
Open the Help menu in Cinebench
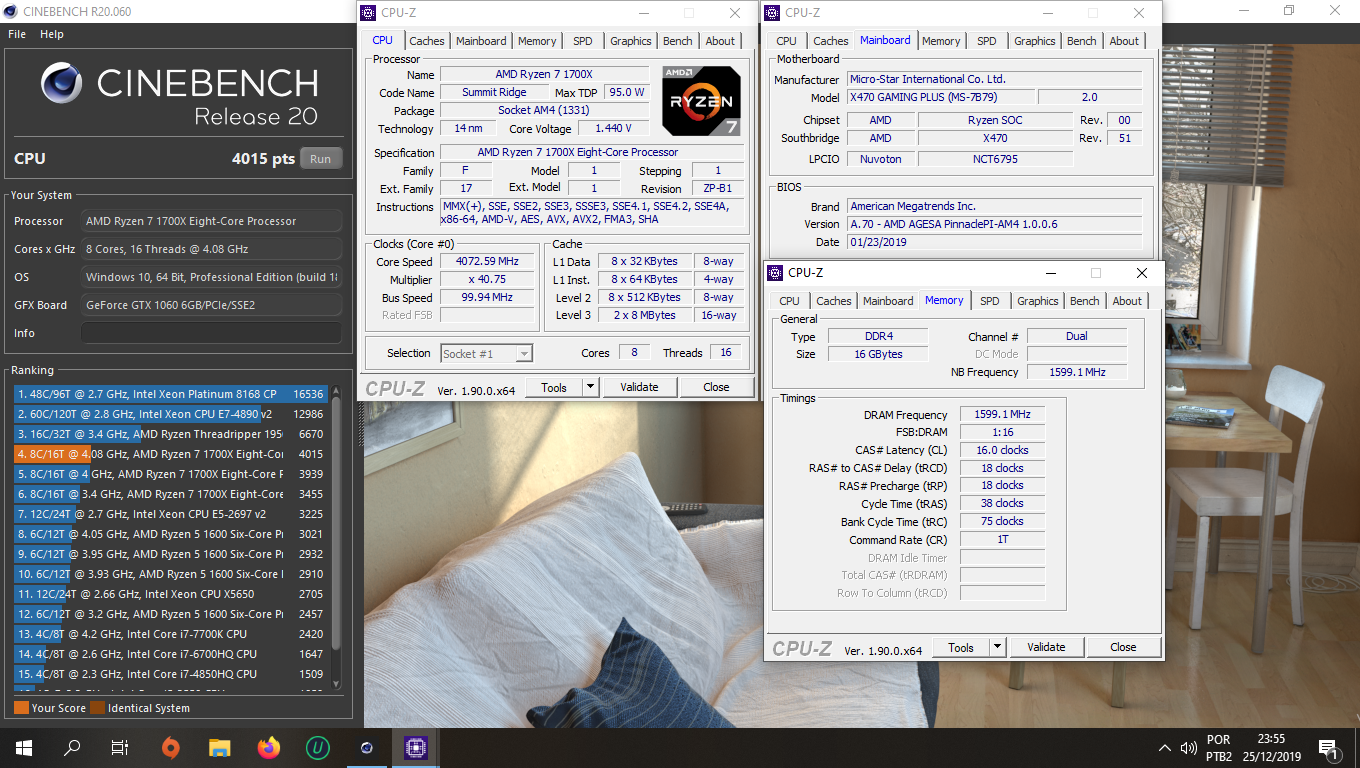[52, 34]
